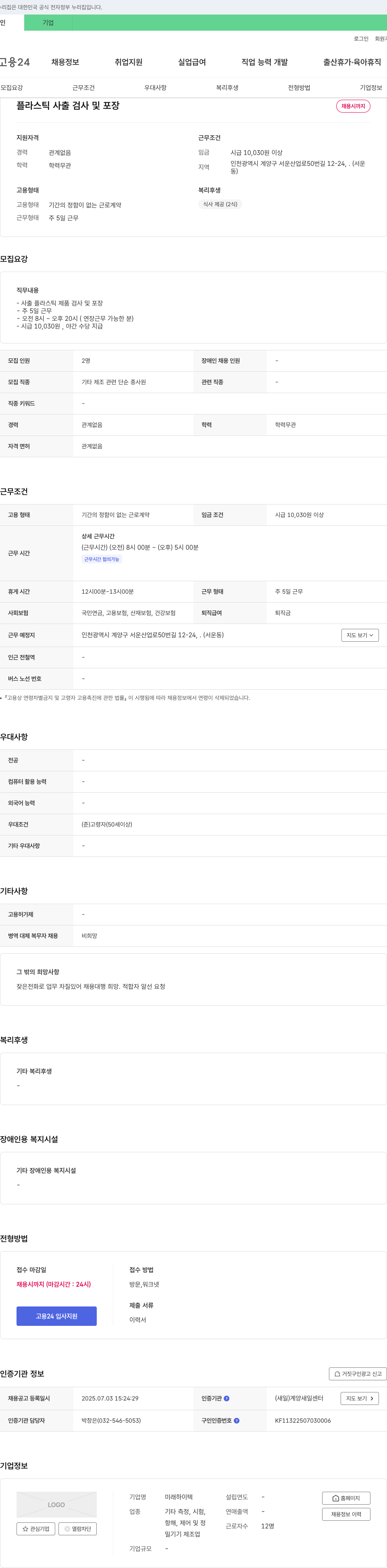
Task: Click the 국민연금, 고용보험, 산재보험, 건강보험 value
Action: point(128,613)
